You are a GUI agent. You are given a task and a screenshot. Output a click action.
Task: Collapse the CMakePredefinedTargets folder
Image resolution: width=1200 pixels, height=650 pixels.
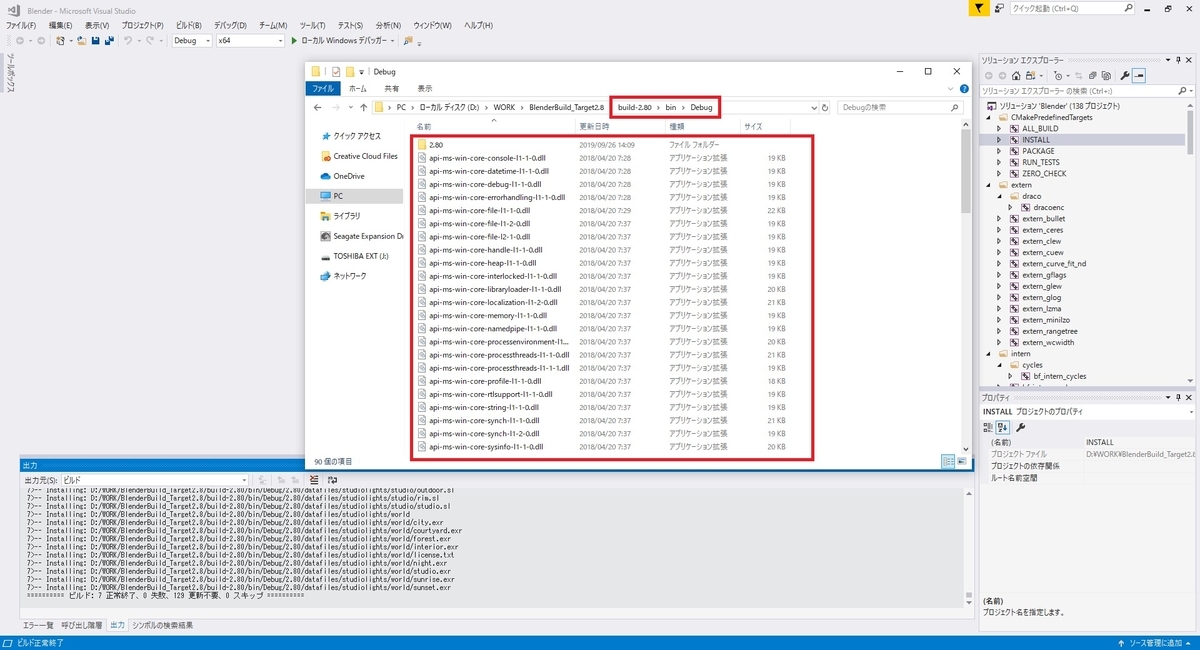(990, 117)
